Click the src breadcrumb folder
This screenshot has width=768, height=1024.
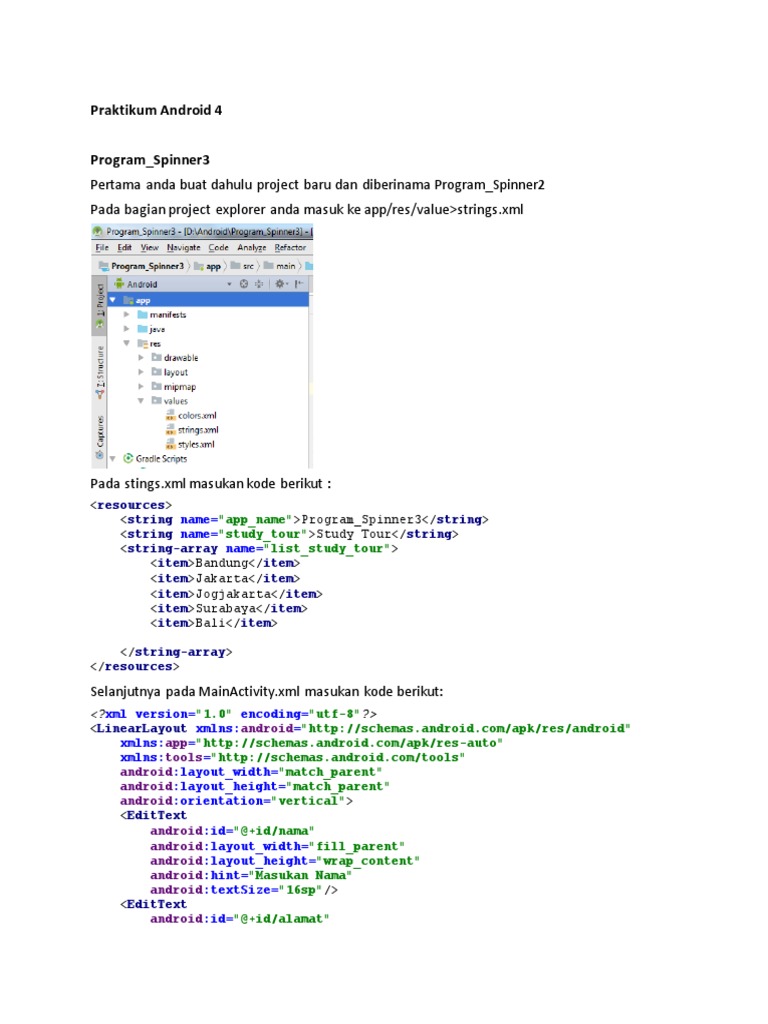(242, 266)
